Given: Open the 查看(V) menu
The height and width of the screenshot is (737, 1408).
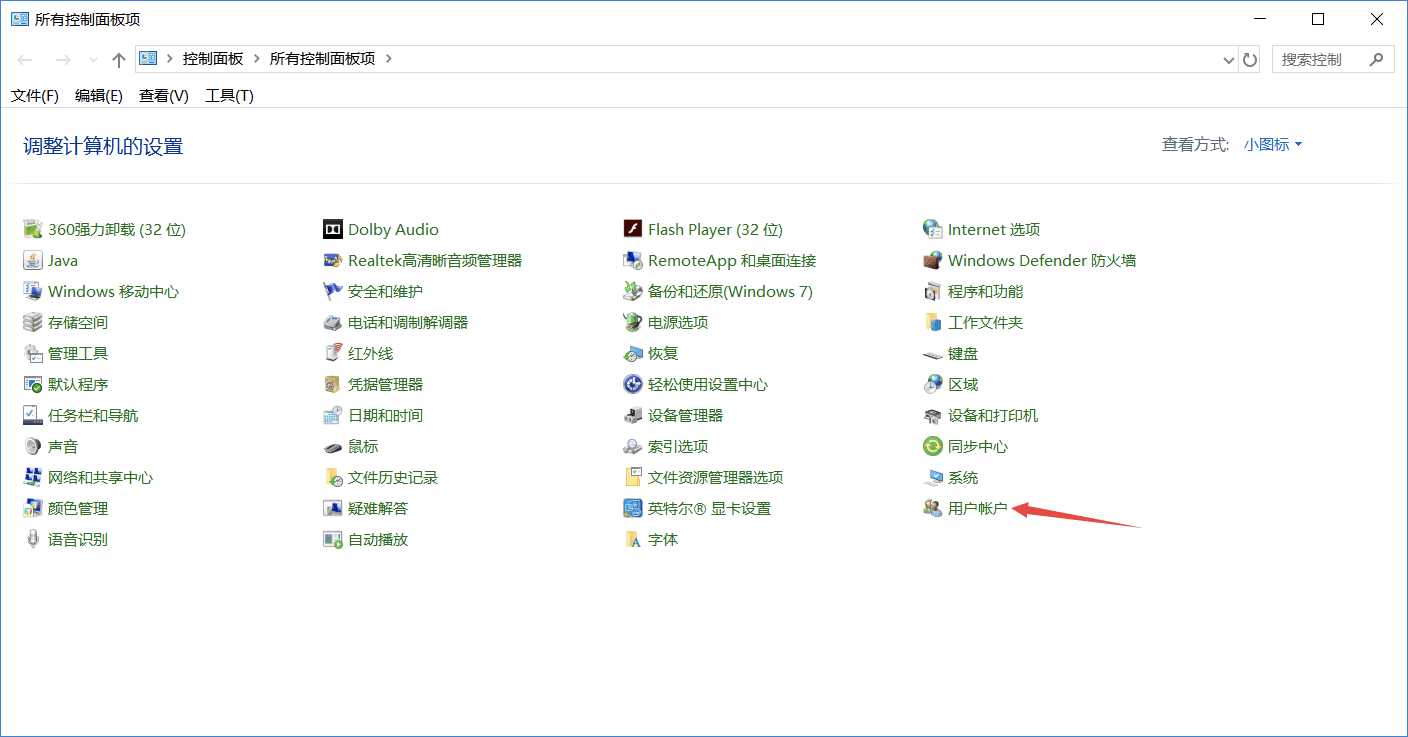Looking at the screenshot, I should click(x=164, y=95).
